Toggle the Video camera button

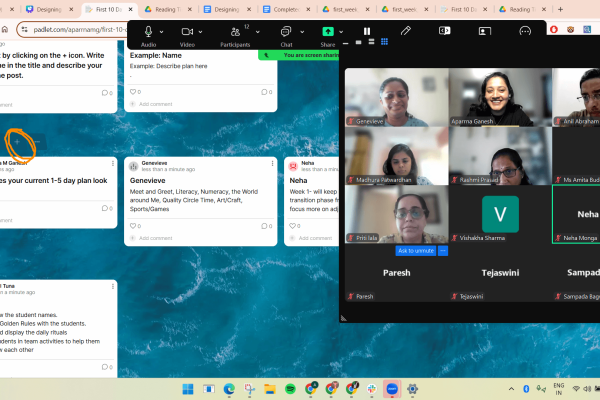point(186,31)
